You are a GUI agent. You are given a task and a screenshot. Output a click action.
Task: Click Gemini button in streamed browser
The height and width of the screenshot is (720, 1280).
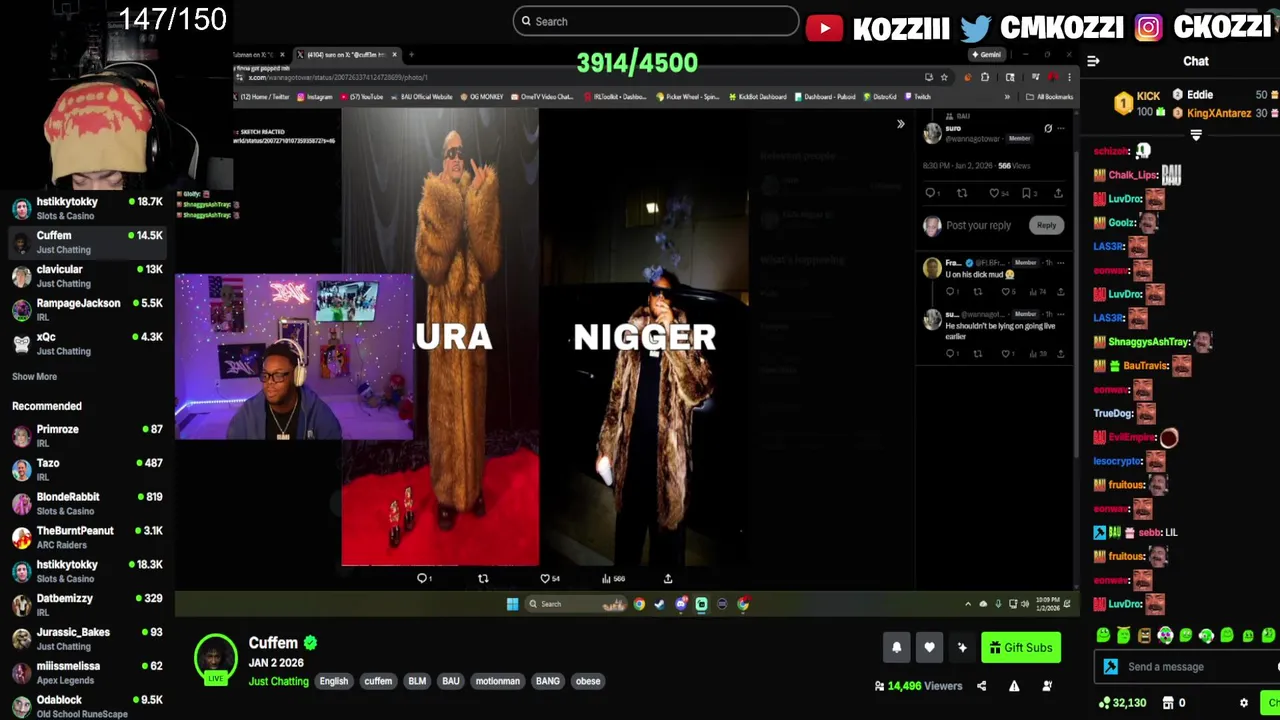click(986, 54)
